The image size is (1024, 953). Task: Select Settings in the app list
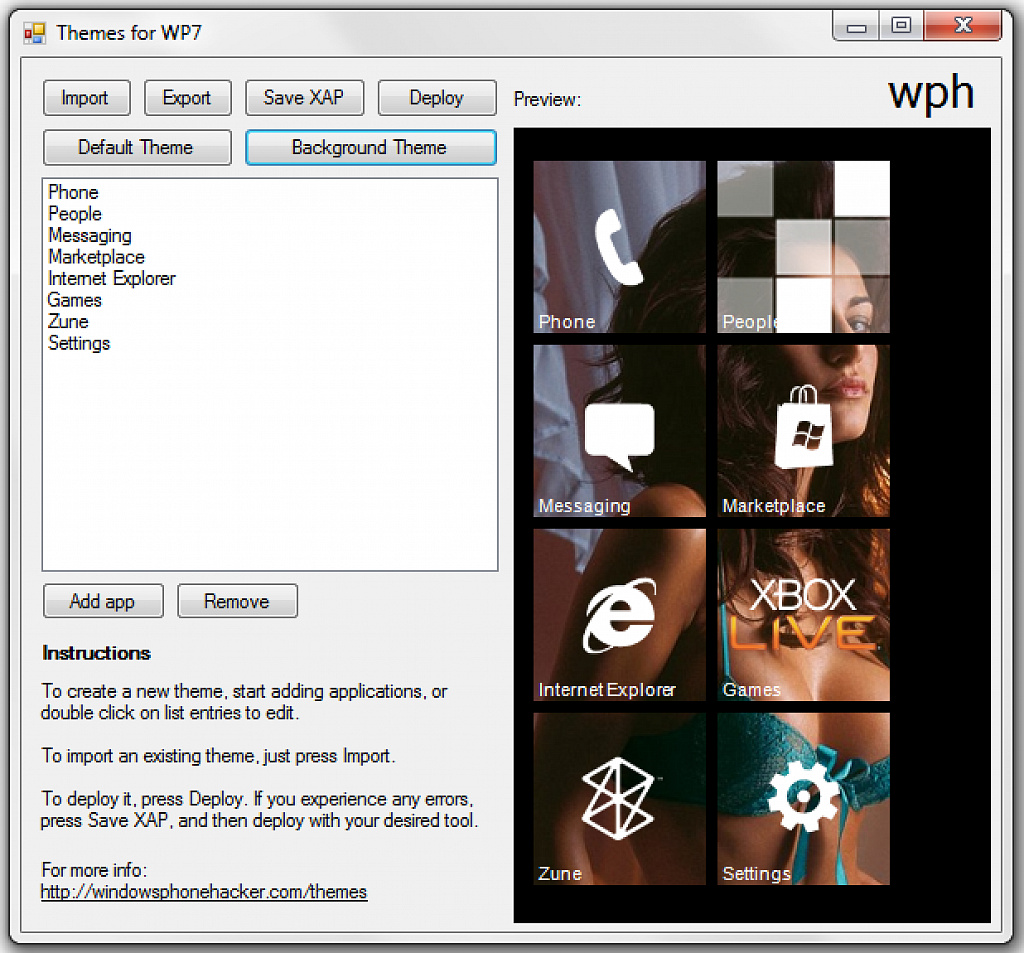point(79,344)
